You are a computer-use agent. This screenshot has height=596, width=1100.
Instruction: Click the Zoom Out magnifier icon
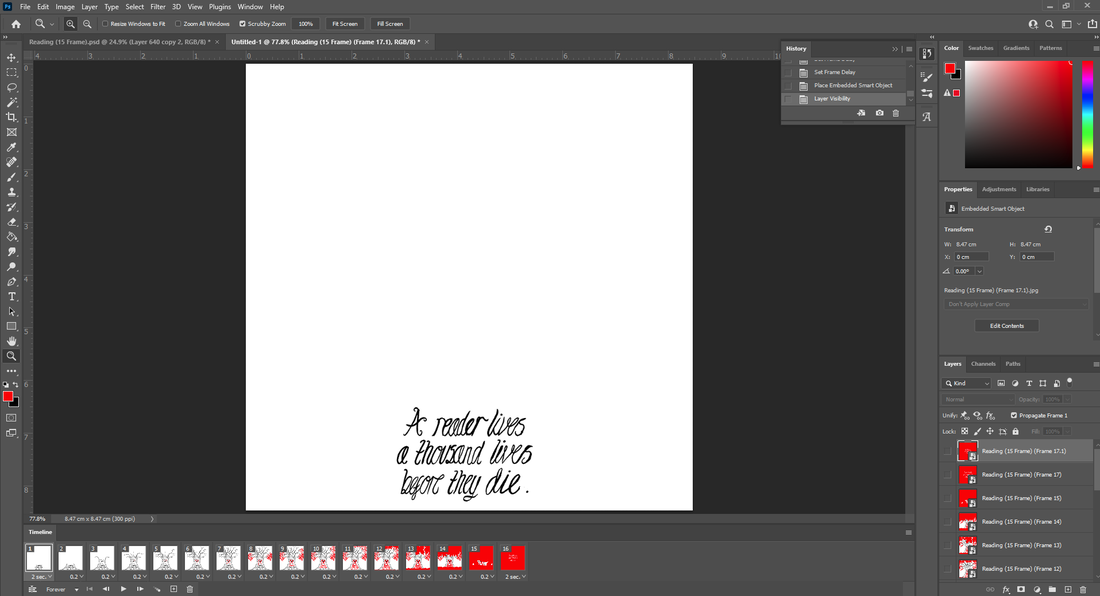[88, 23]
